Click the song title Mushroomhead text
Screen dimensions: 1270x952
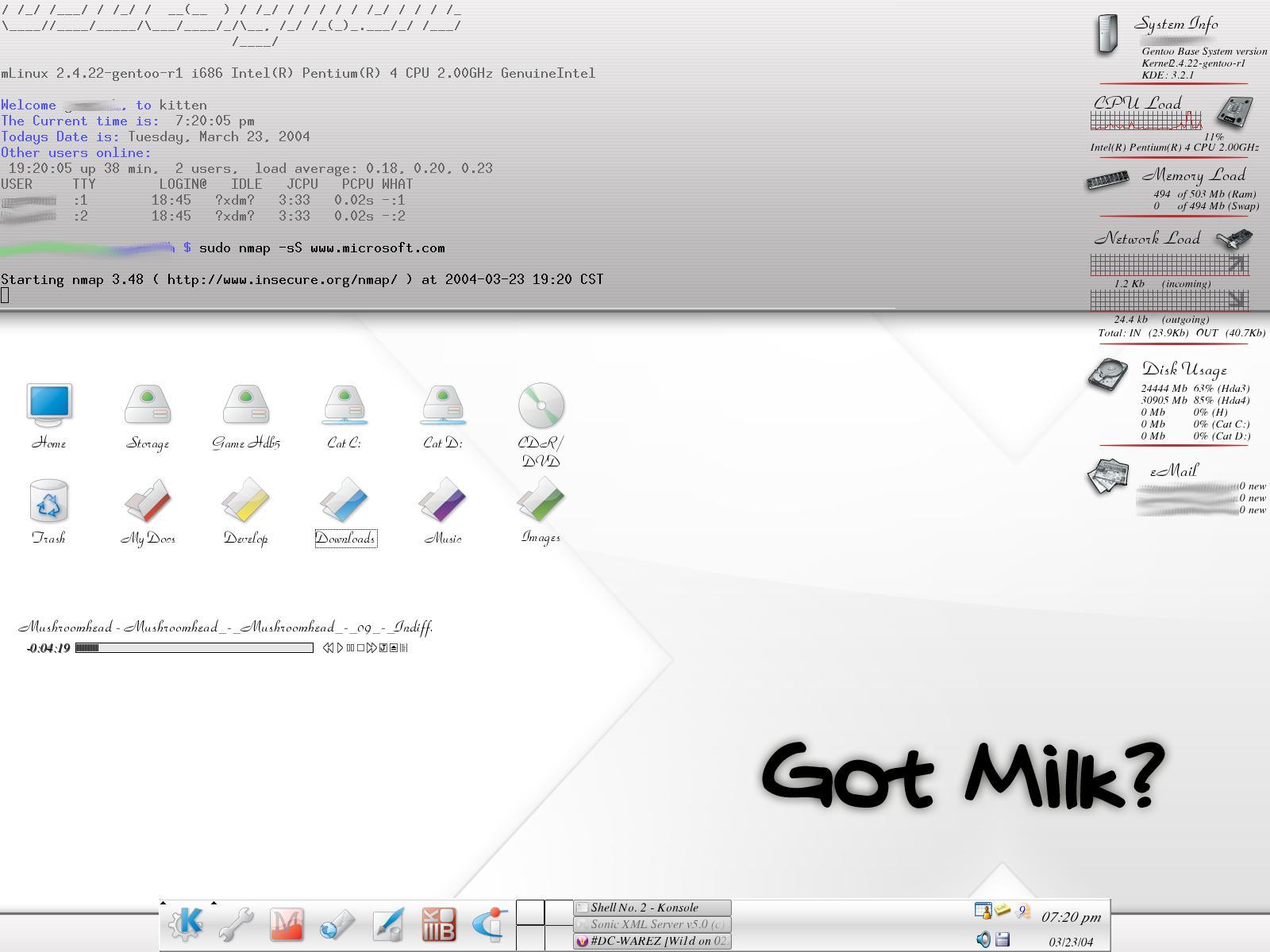[x=225, y=628]
